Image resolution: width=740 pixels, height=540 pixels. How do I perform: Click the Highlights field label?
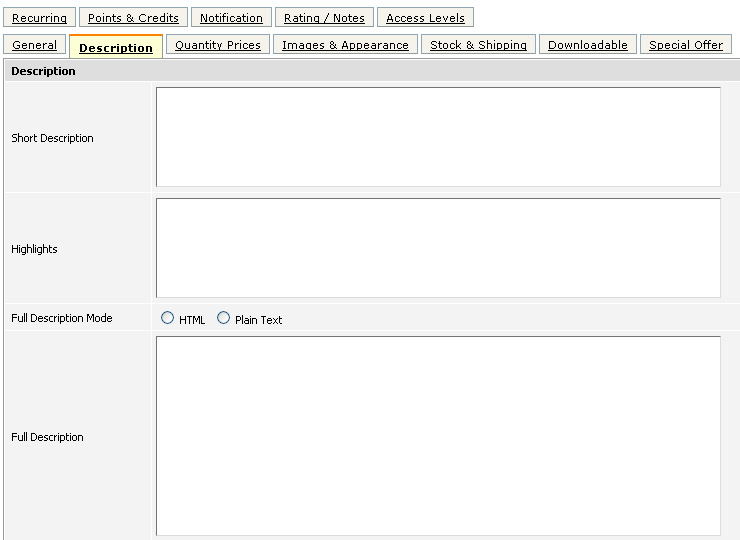tap(34, 249)
